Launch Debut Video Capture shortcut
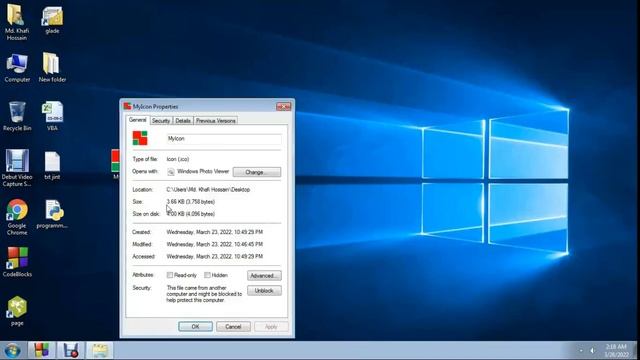The width and height of the screenshot is (640, 360). coord(17,161)
